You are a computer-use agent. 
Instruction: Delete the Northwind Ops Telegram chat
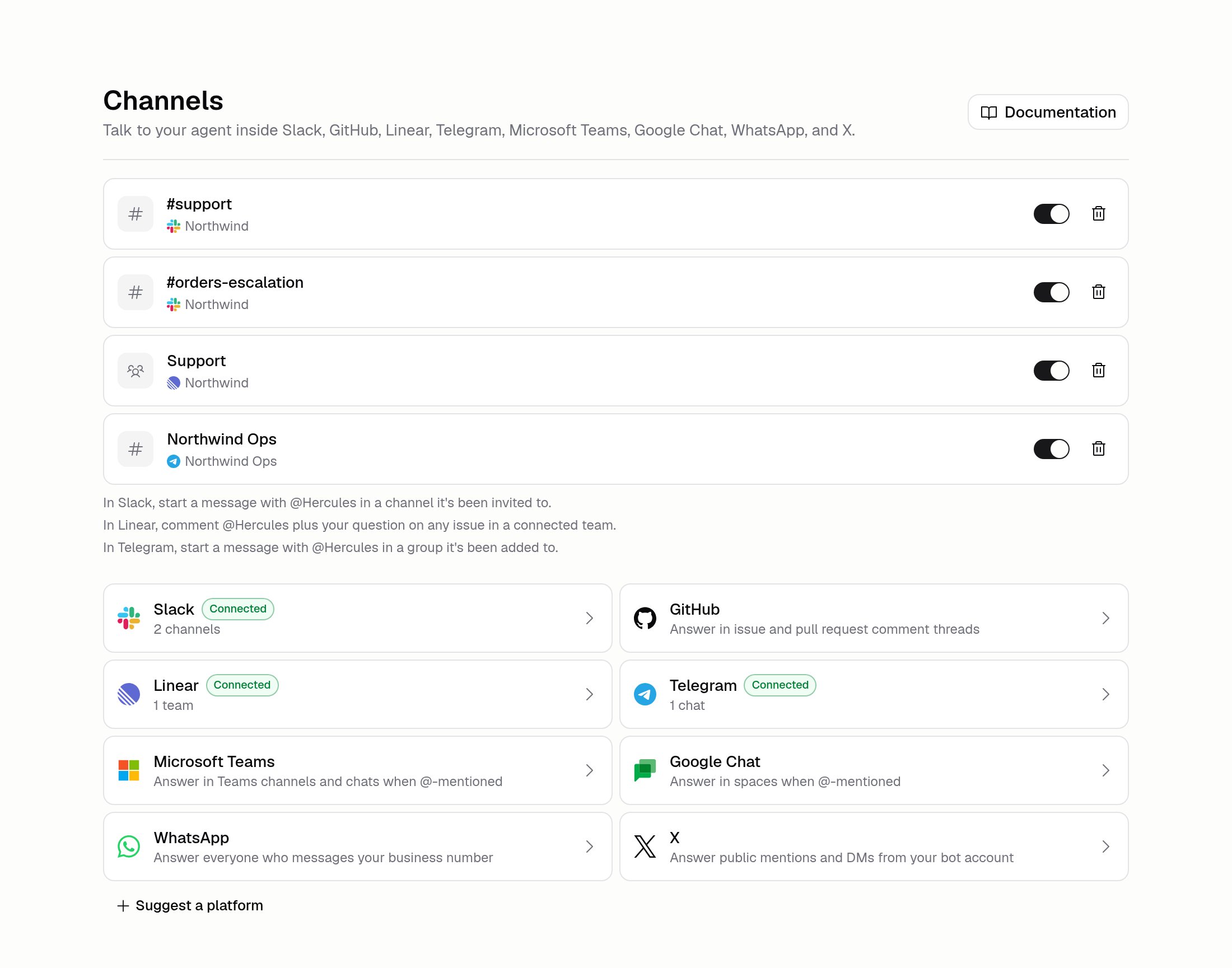1098,449
